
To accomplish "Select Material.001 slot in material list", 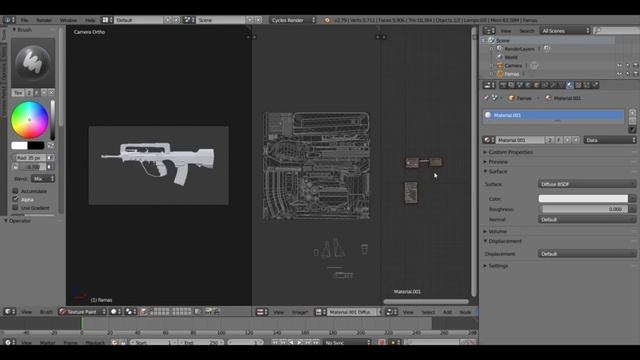I will [553, 116].
